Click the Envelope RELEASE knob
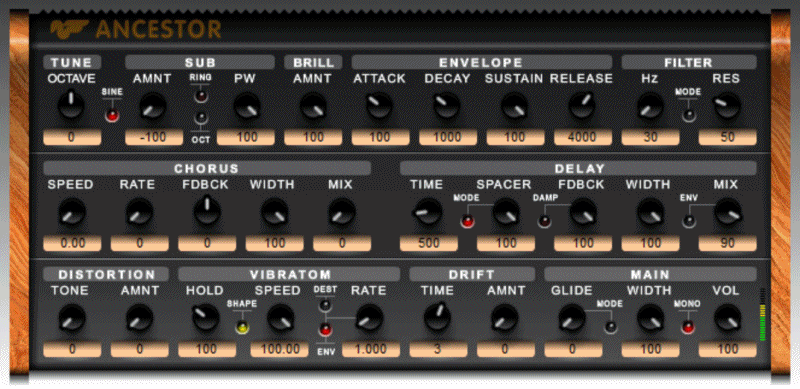Screen dimensions: 800x389 582,106
